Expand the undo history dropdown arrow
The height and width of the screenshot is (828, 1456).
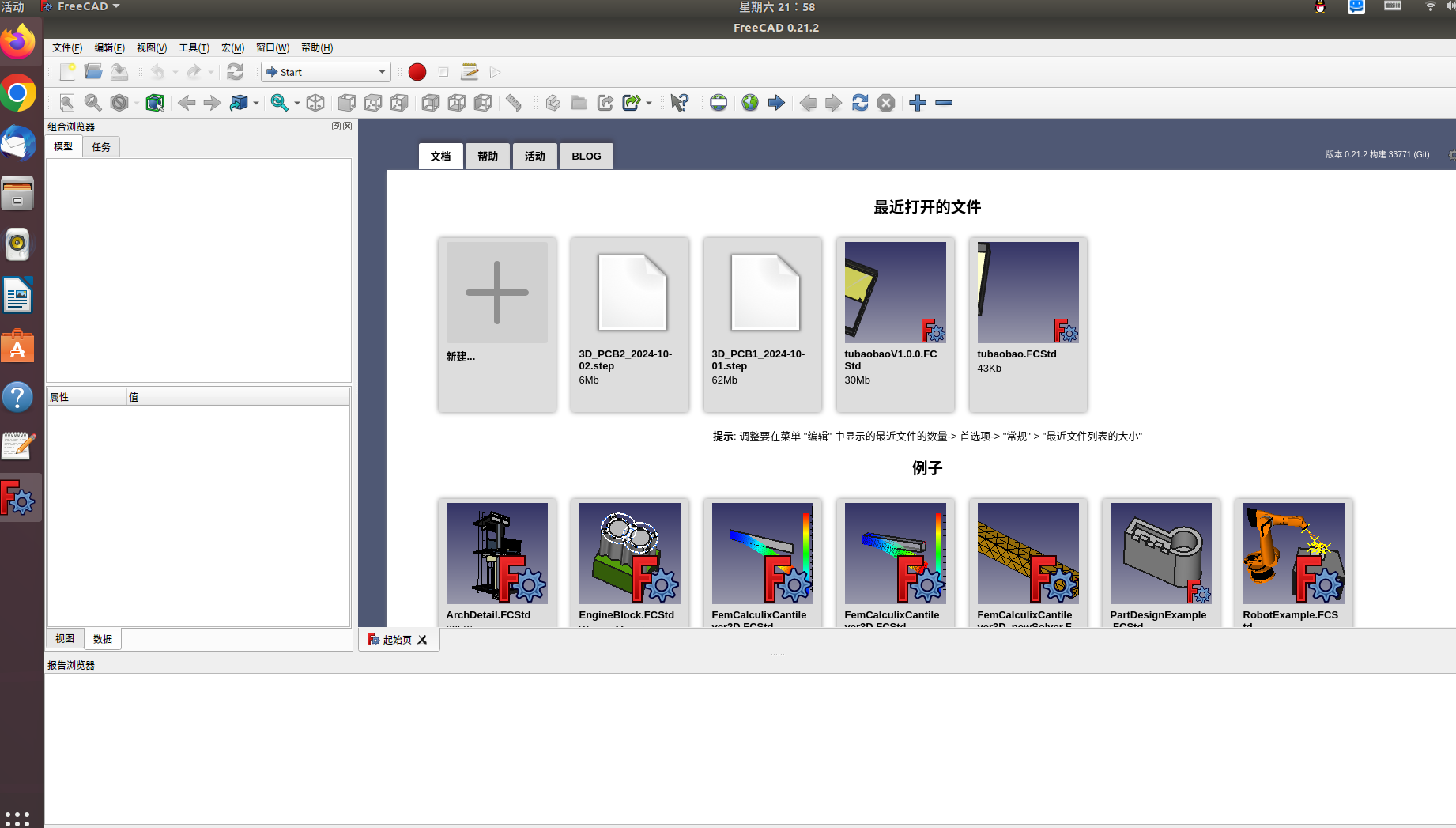click(x=175, y=73)
